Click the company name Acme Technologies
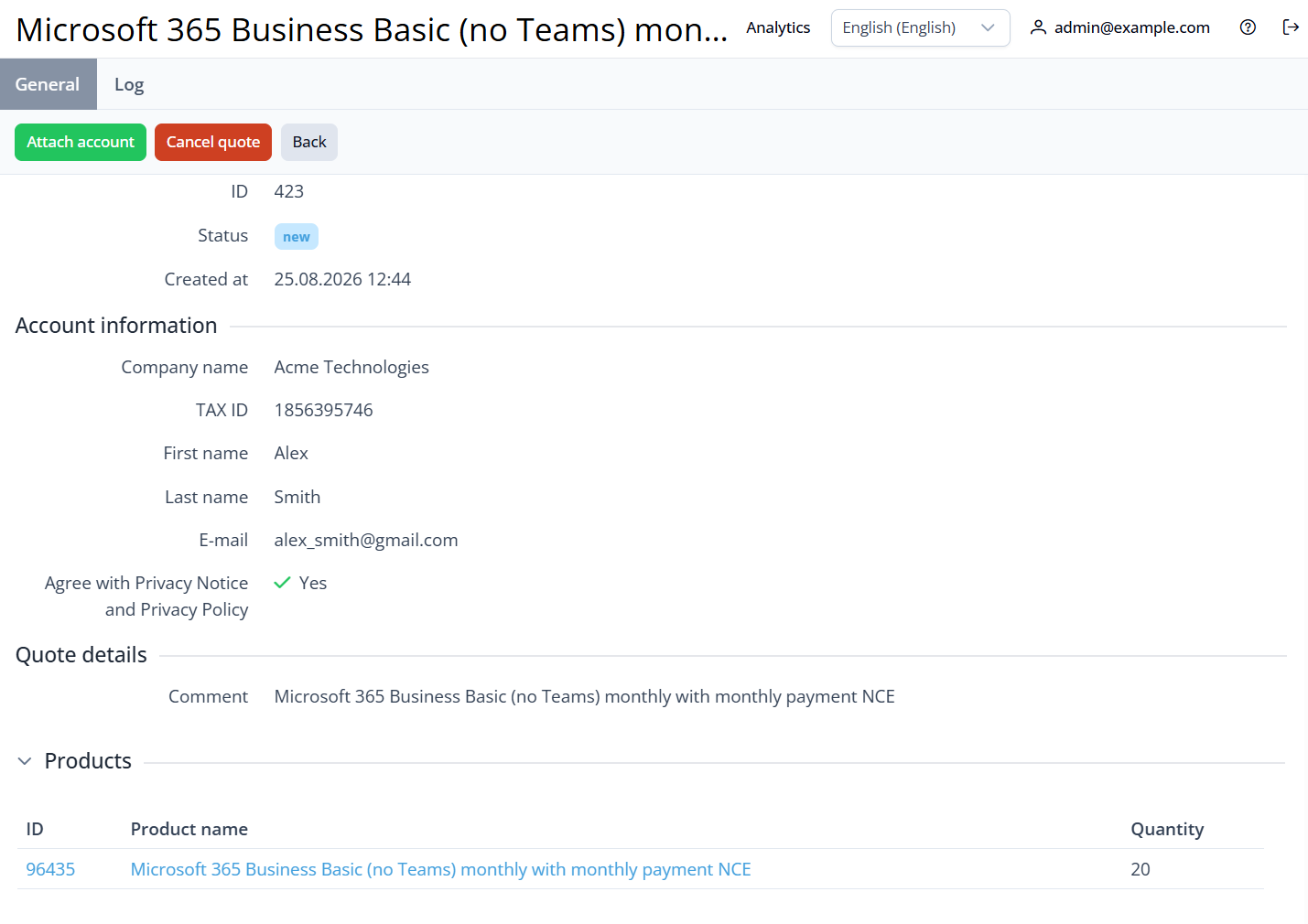The image size is (1308, 924). tap(351, 367)
